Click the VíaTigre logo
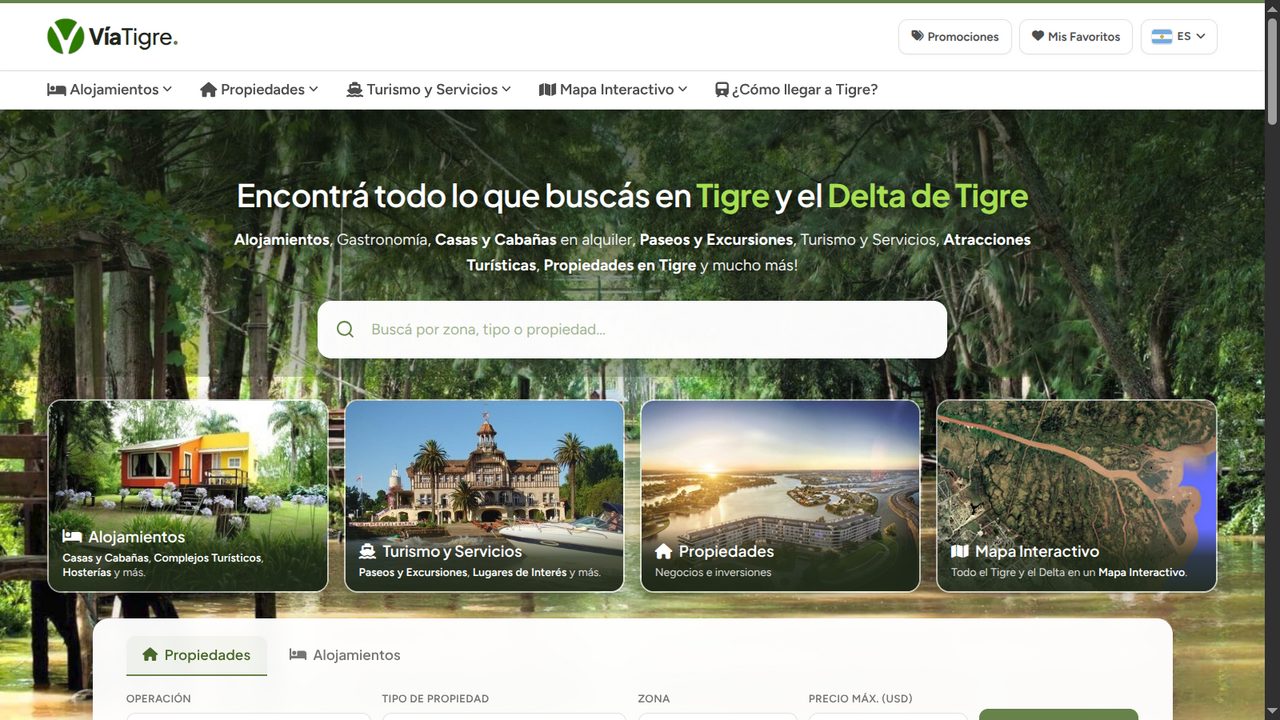Viewport: 1280px width, 720px height. [112, 37]
